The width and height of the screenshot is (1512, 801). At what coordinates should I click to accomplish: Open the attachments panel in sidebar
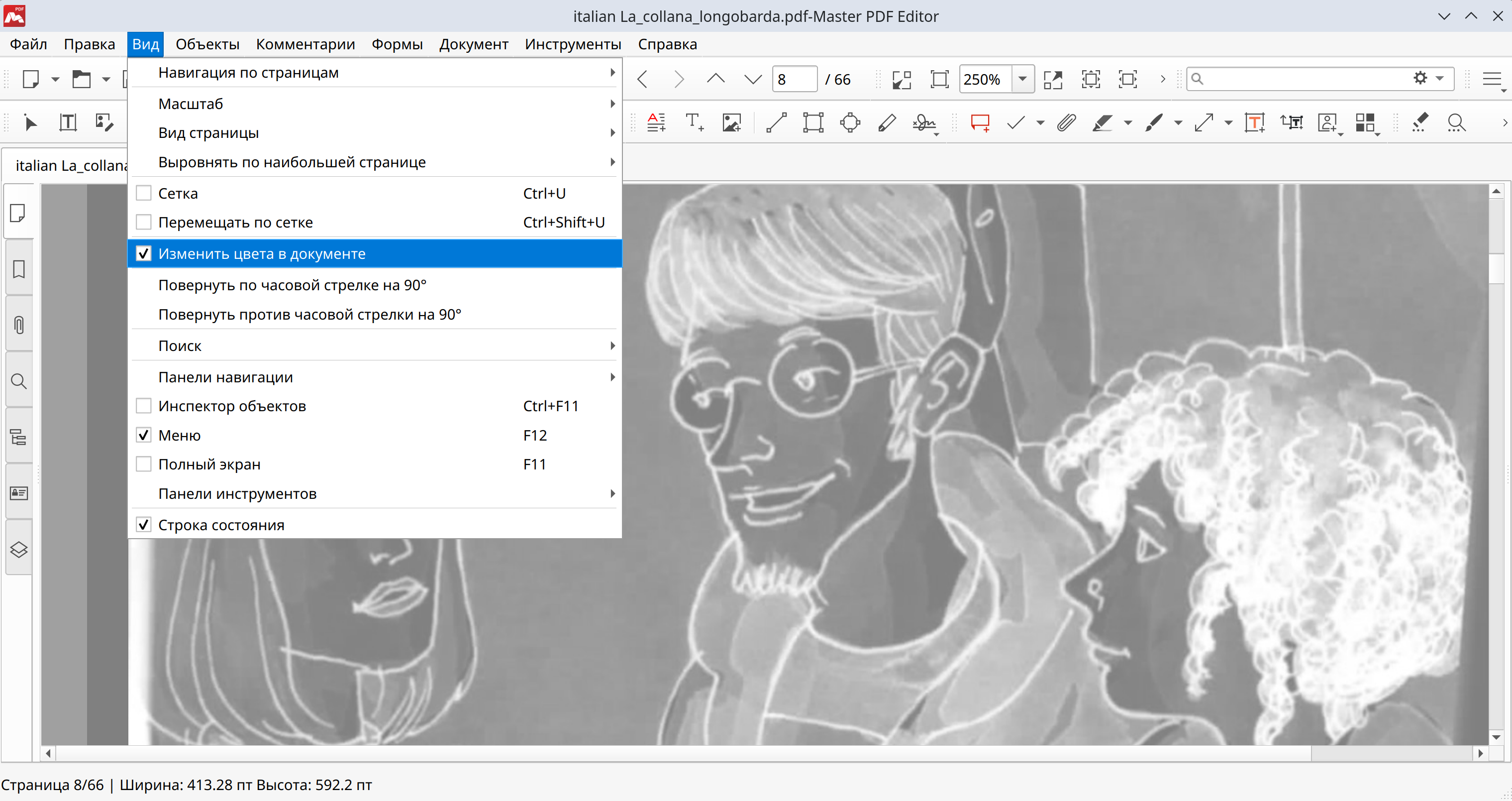[19, 325]
